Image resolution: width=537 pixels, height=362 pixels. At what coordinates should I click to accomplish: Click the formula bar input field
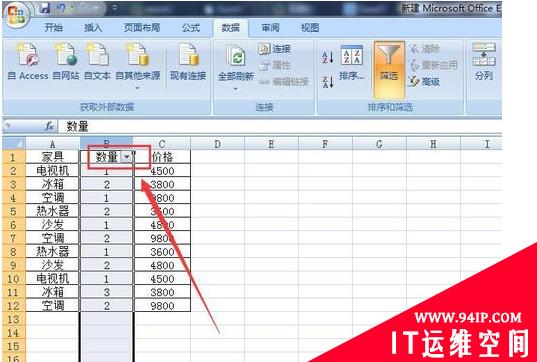279,126
